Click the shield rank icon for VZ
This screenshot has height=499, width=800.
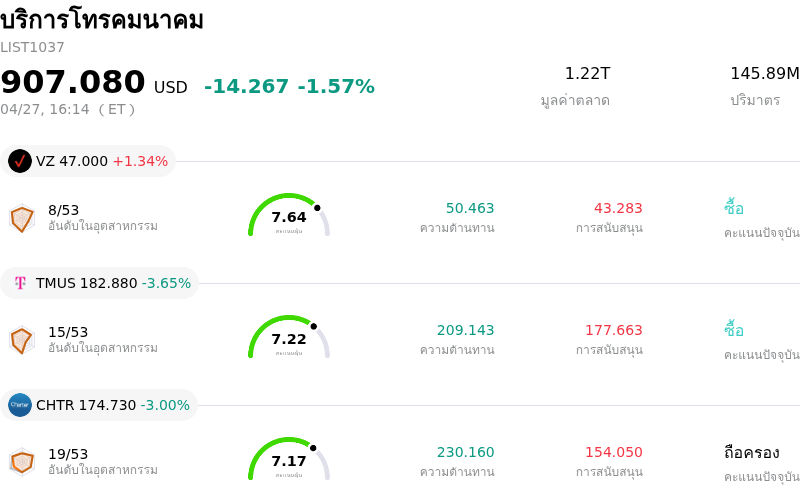(22, 218)
